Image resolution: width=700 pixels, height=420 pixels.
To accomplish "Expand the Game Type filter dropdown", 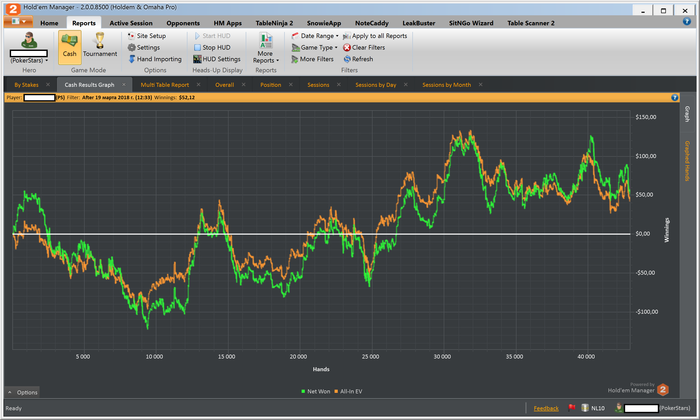I will click(x=318, y=47).
